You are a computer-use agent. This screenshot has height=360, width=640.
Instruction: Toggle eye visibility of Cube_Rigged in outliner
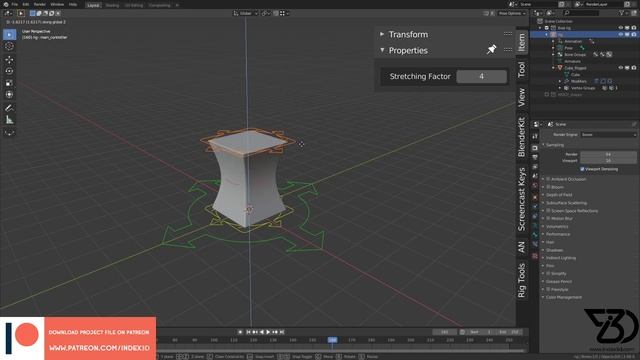click(620, 68)
